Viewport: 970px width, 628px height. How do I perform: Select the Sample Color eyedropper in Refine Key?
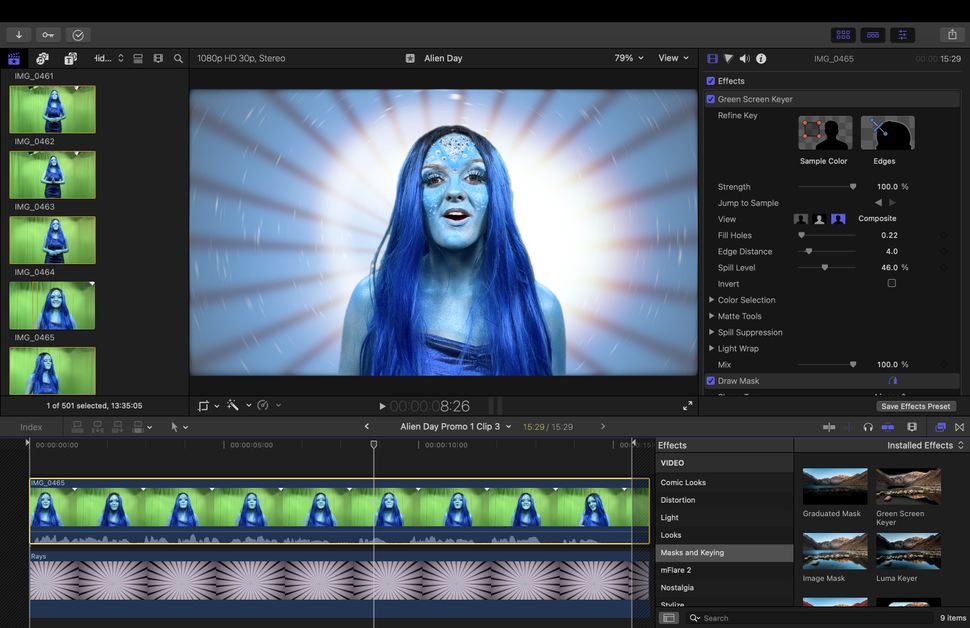tap(824, 133)
